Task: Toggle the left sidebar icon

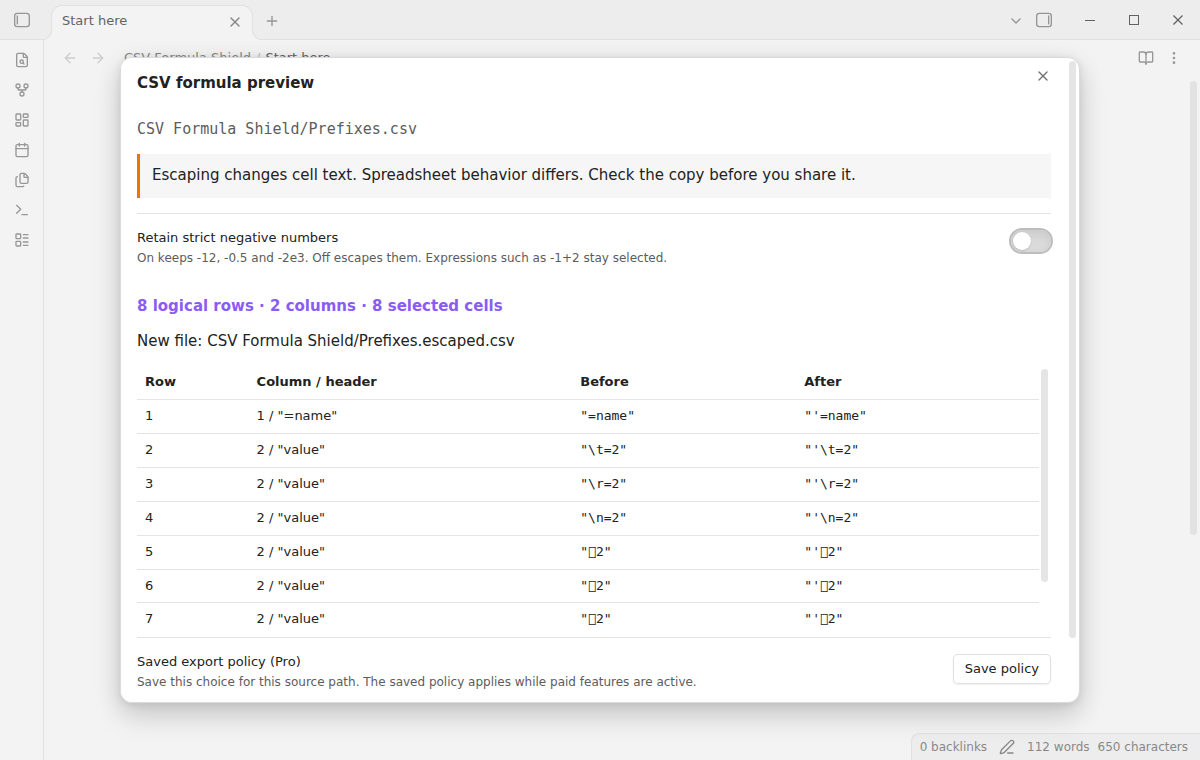Action: point(22,20)
